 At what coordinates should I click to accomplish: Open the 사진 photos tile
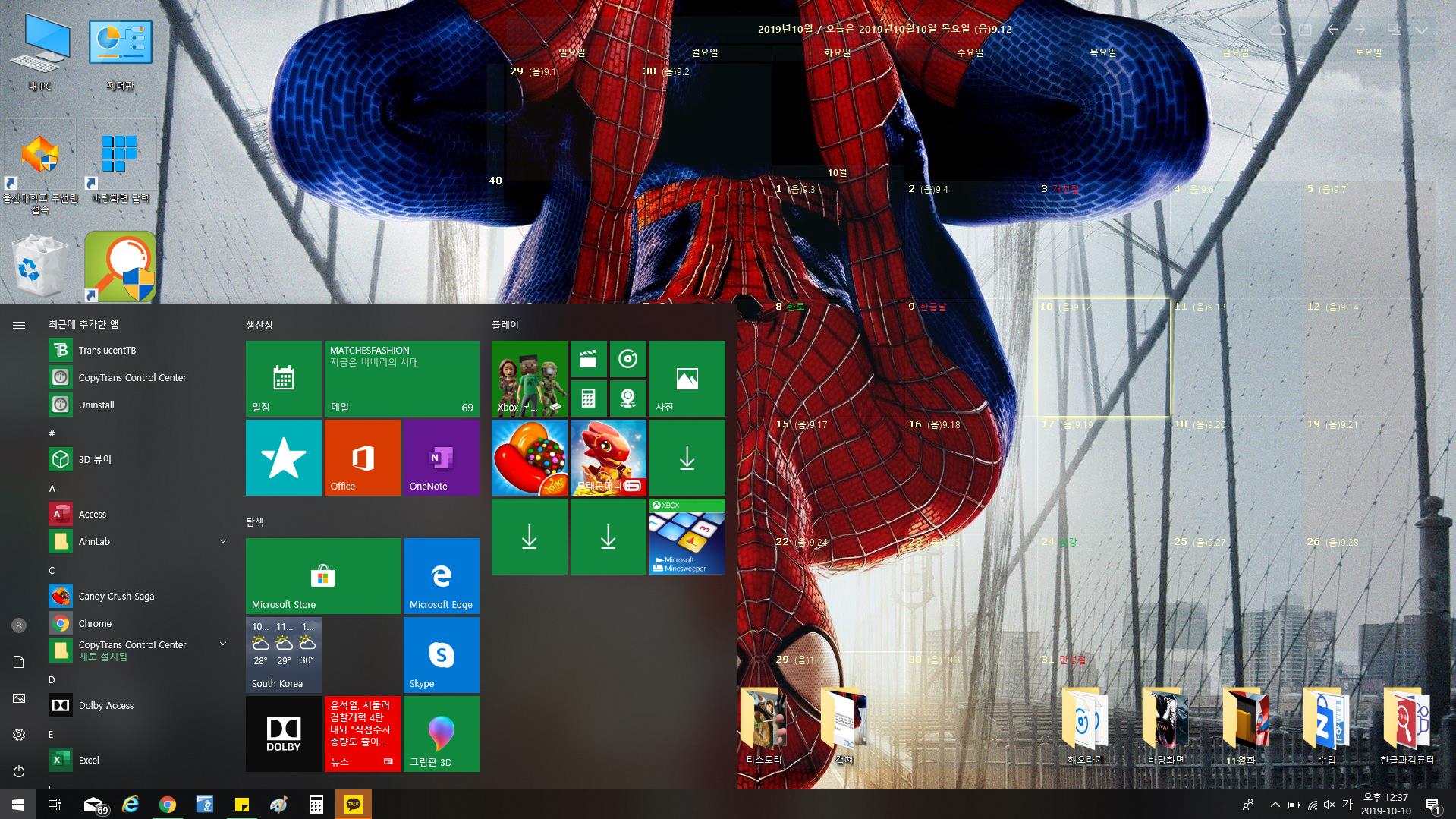click(687, 379)
